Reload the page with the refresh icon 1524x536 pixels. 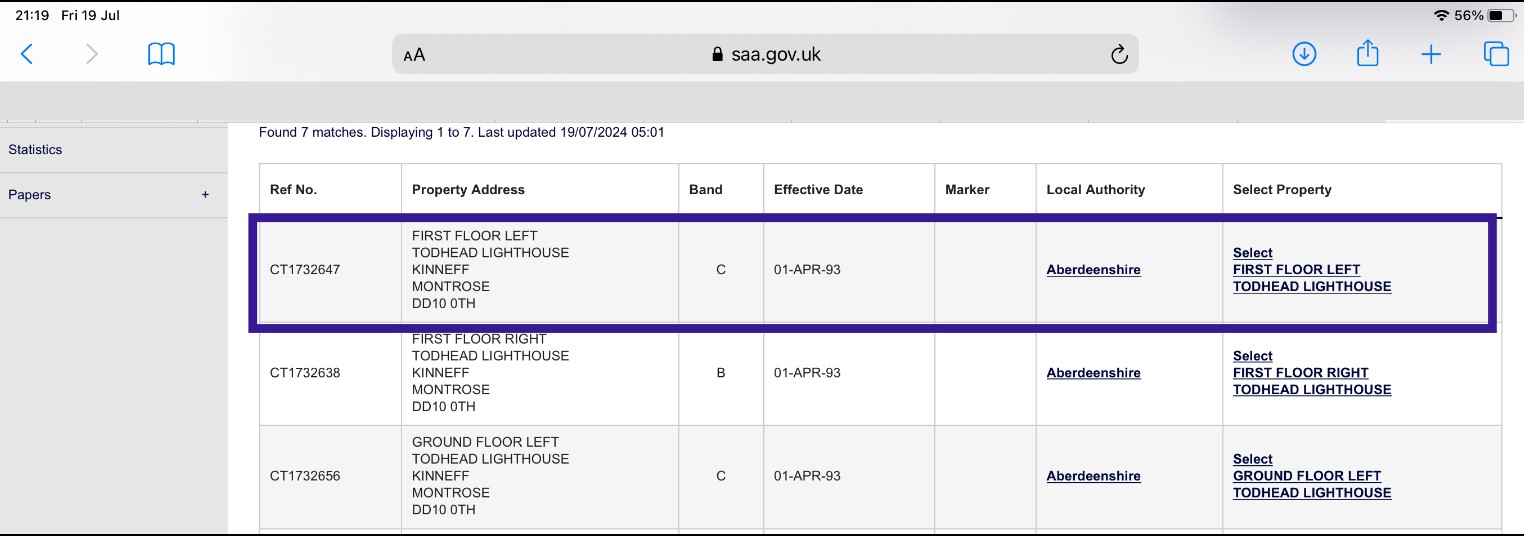[1119, 54]
